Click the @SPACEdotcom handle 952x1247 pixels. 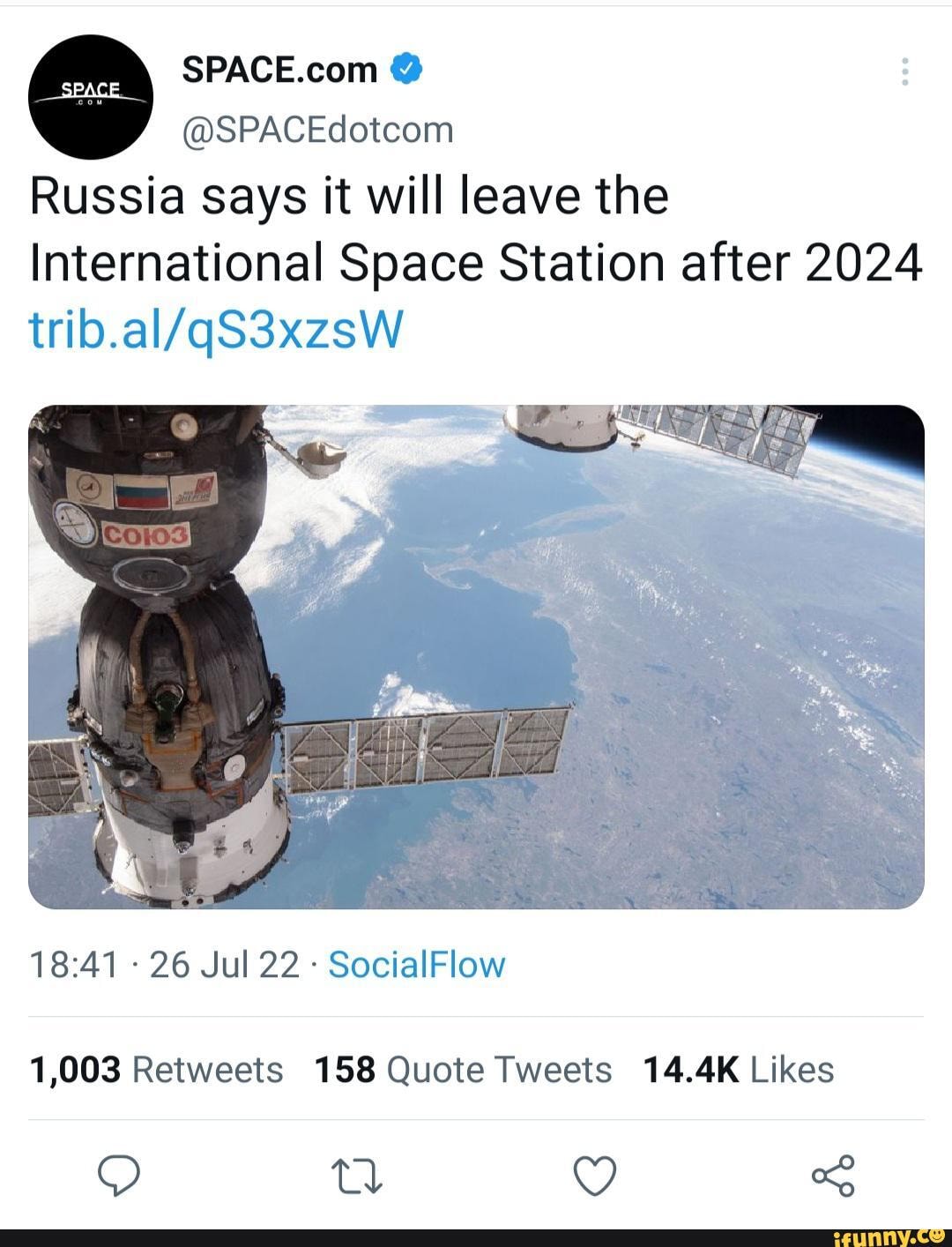coord(317,130)
